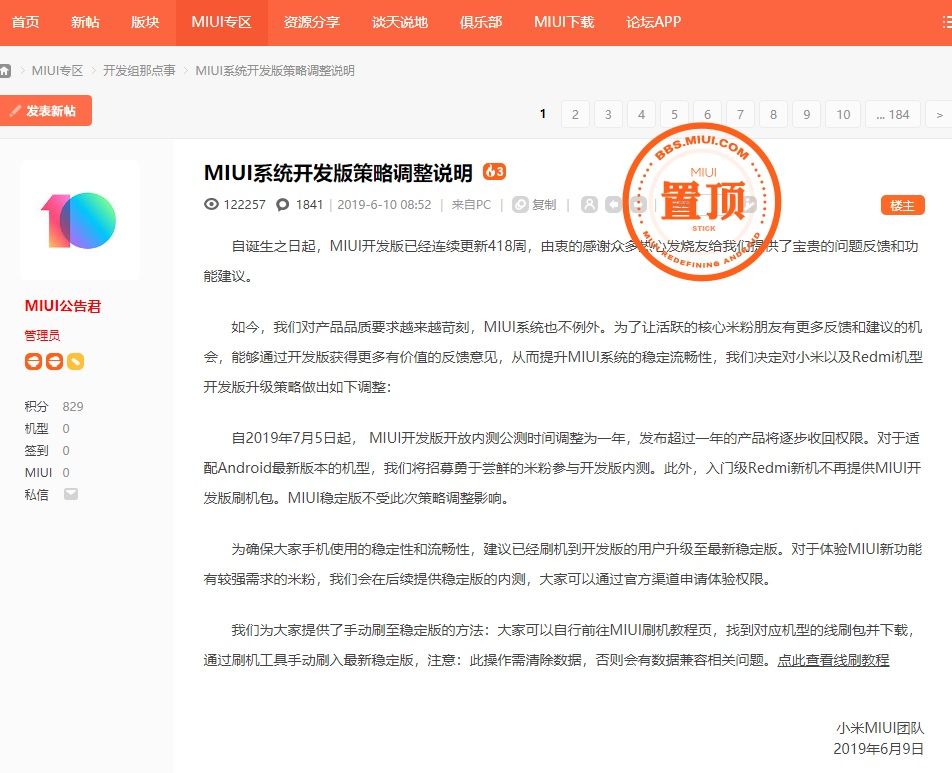The width and height of the screenshot is (952, 773).
Task: Click the view count 122257
Action: point(244,205)
